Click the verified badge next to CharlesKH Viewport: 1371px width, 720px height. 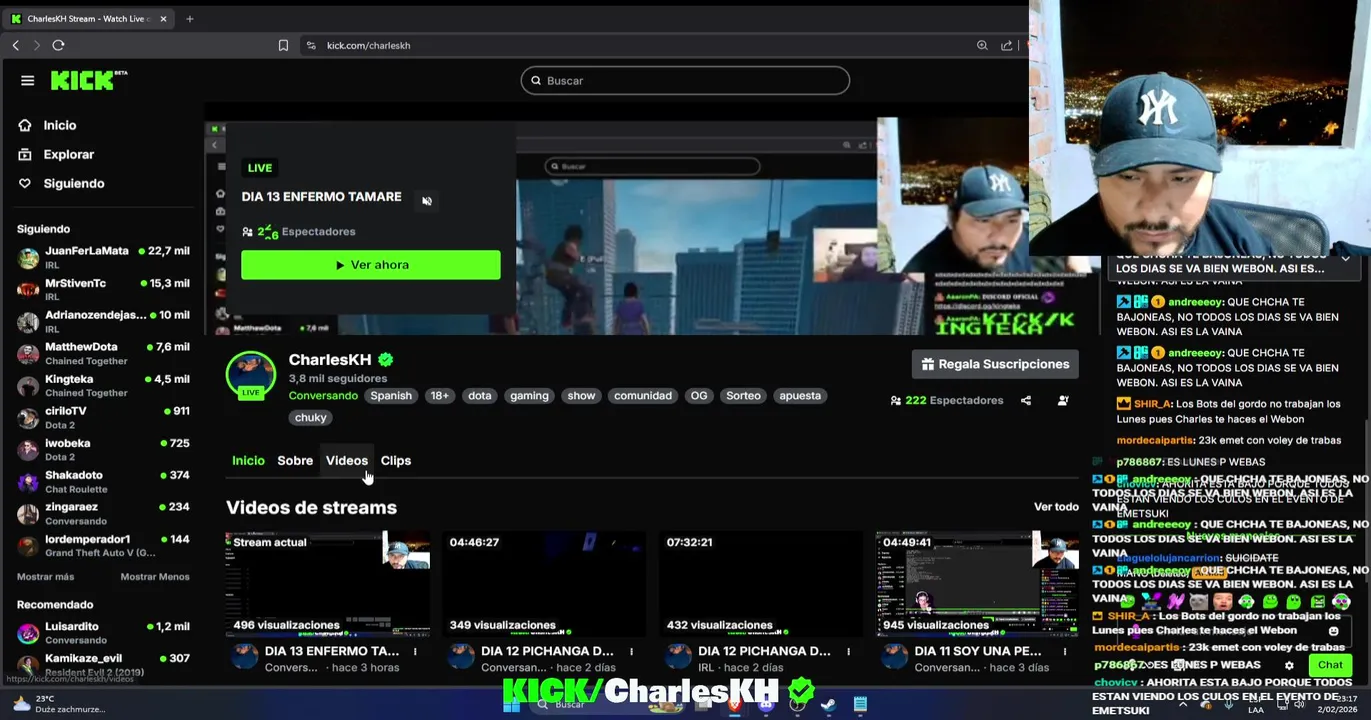pos(385,360)
